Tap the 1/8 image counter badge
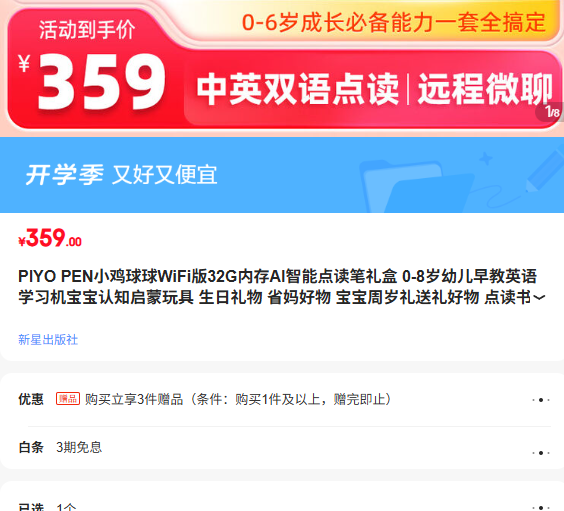 (550, 112)
